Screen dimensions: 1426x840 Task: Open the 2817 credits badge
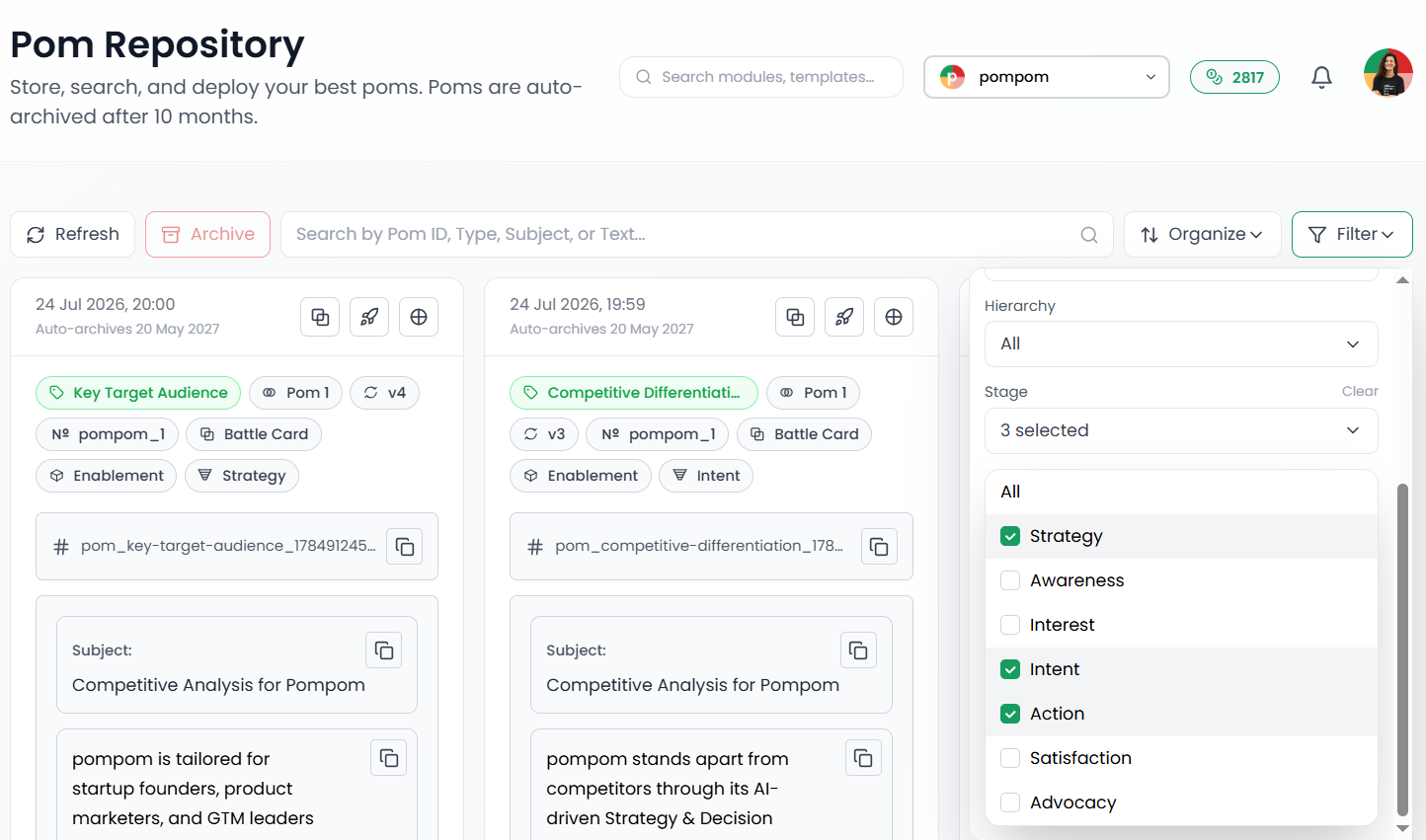click(1234, 77)
